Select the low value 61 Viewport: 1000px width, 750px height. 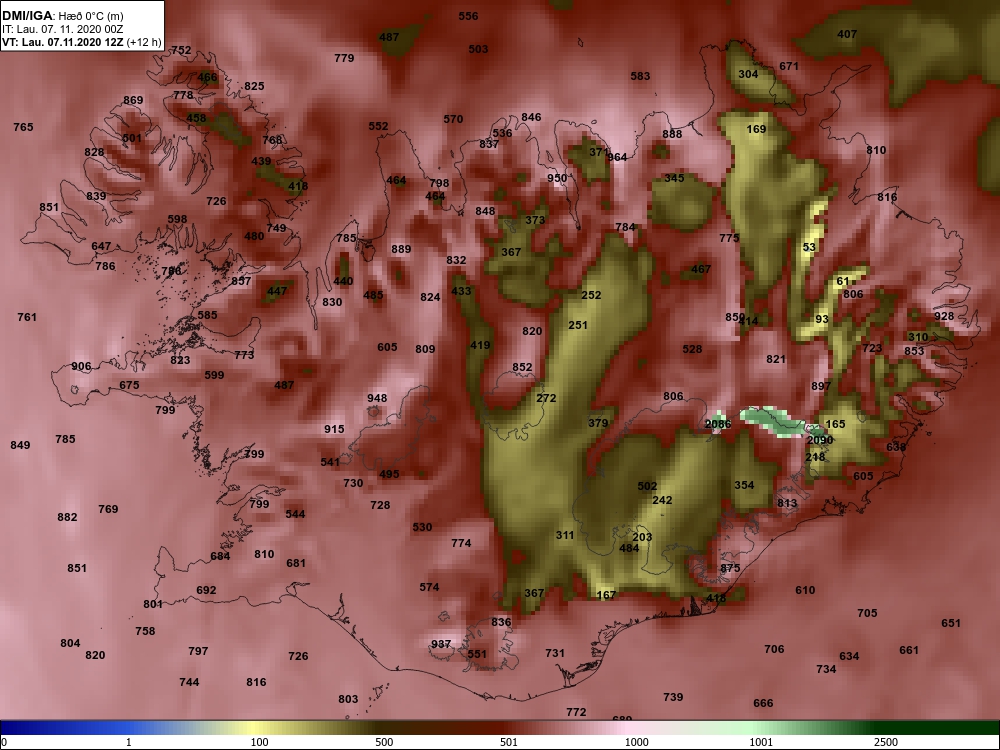pos(843,281)
